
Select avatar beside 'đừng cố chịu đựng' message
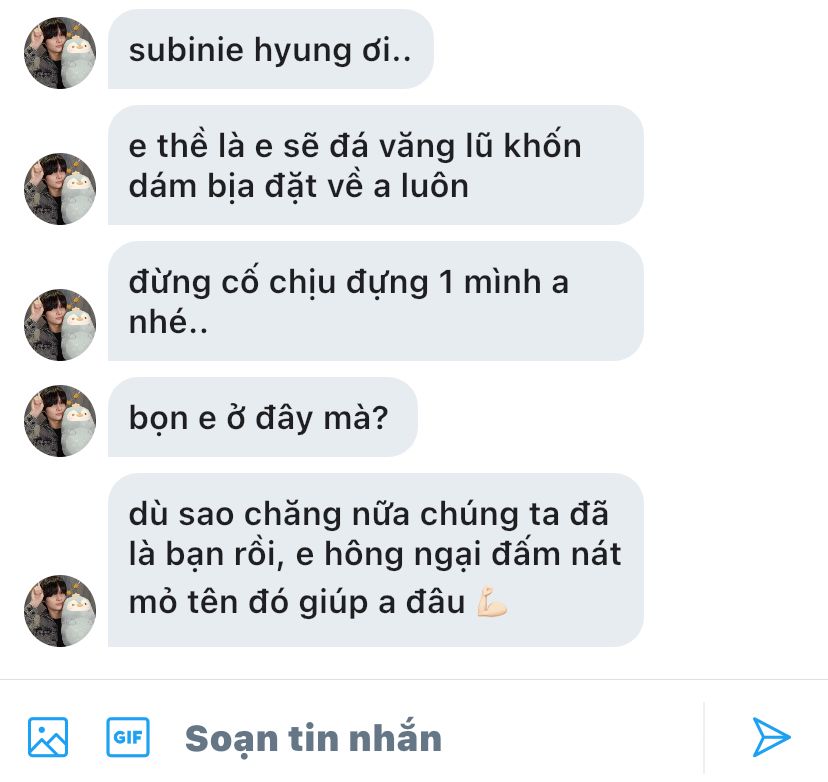pos(60,325)
